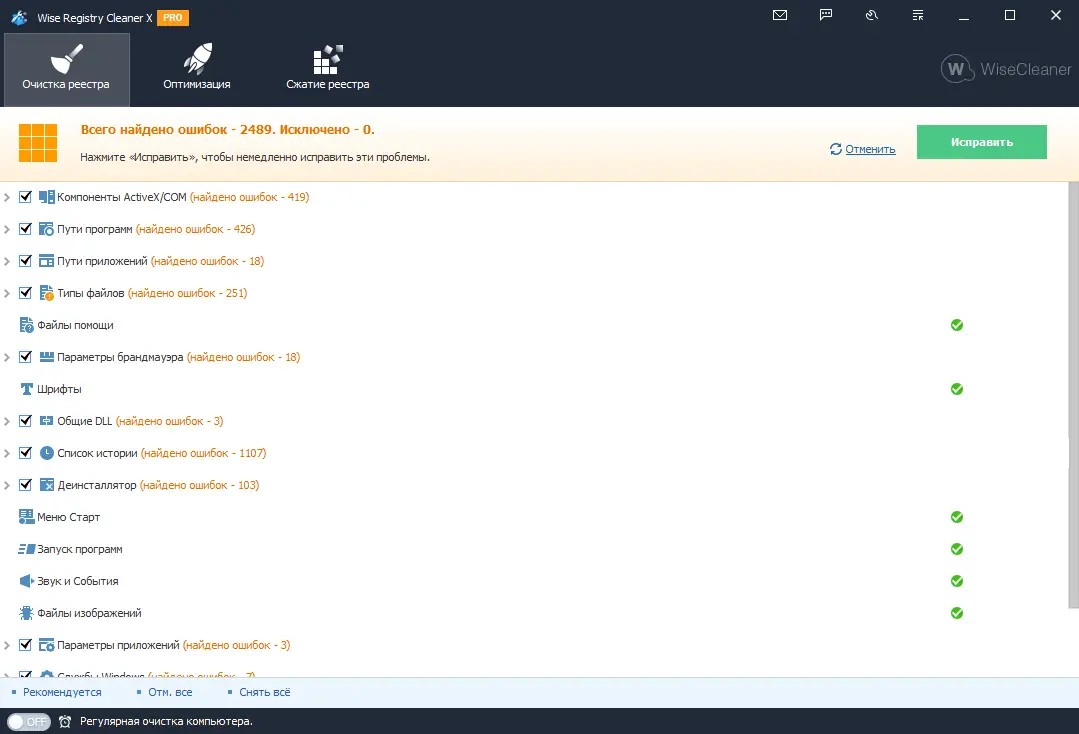Uncheck the Параметры приложений checkbox
Screen dimensions: 1079x734
pyautogui.click(x=25, y=645)
